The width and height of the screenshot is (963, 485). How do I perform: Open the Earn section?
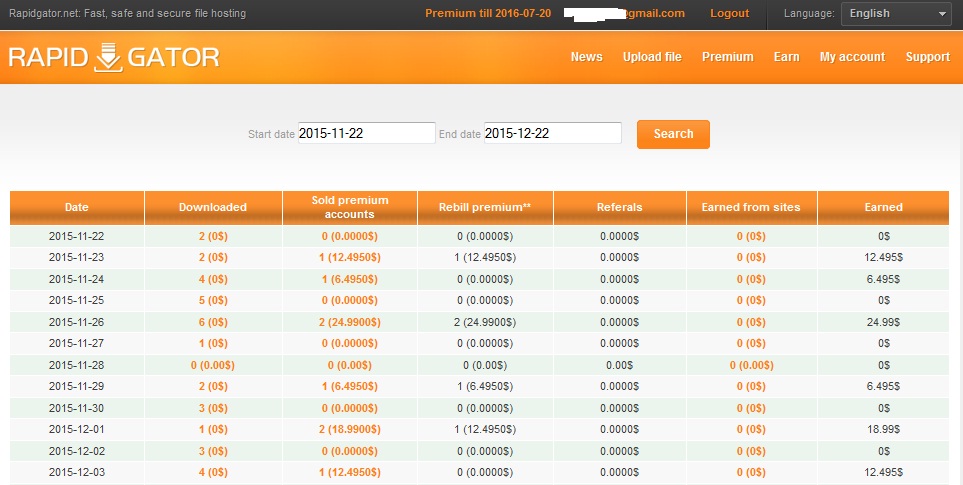pyautogui.click(x=786, y=57)
